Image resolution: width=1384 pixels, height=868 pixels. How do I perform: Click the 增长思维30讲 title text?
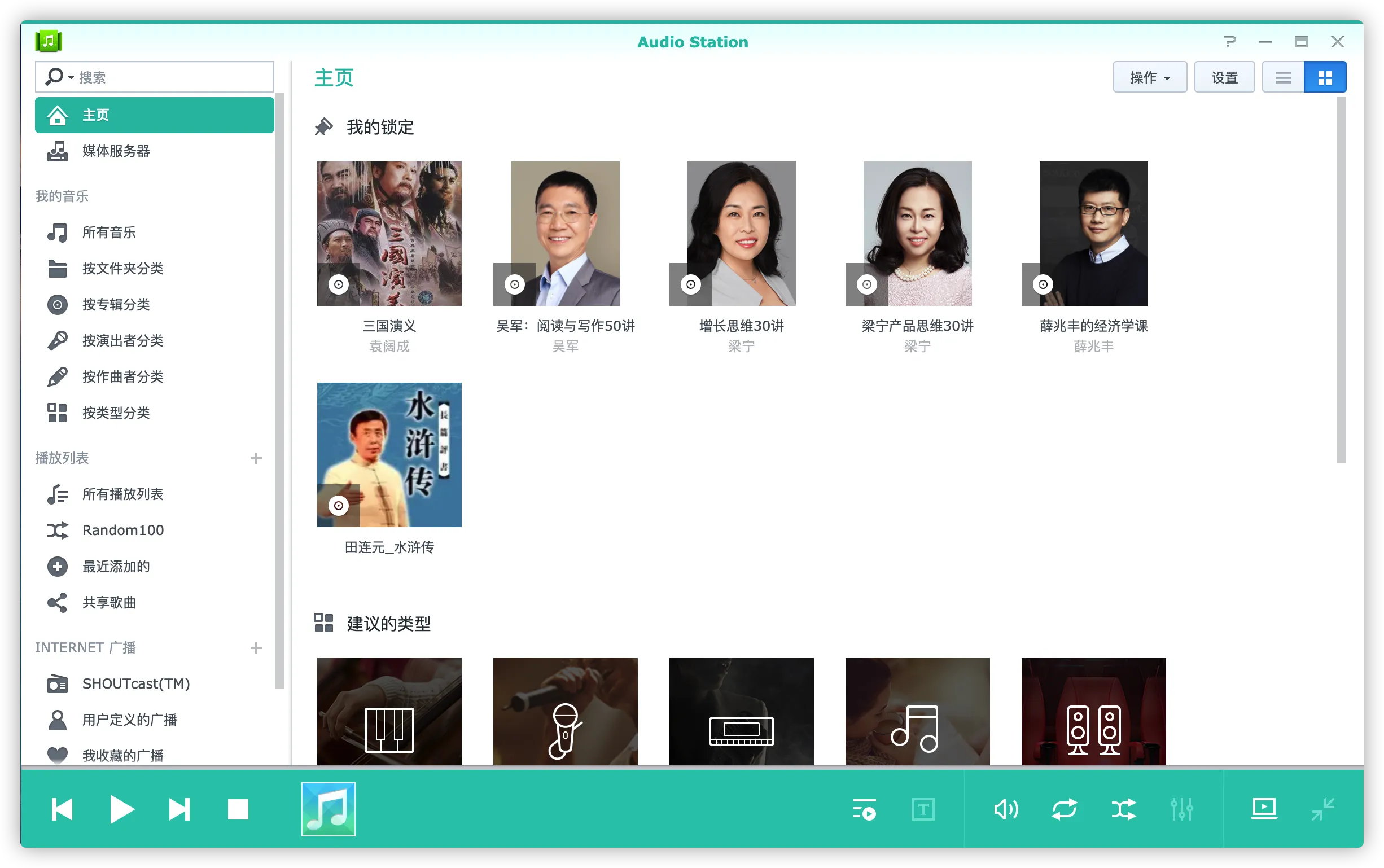click(742, 326)
